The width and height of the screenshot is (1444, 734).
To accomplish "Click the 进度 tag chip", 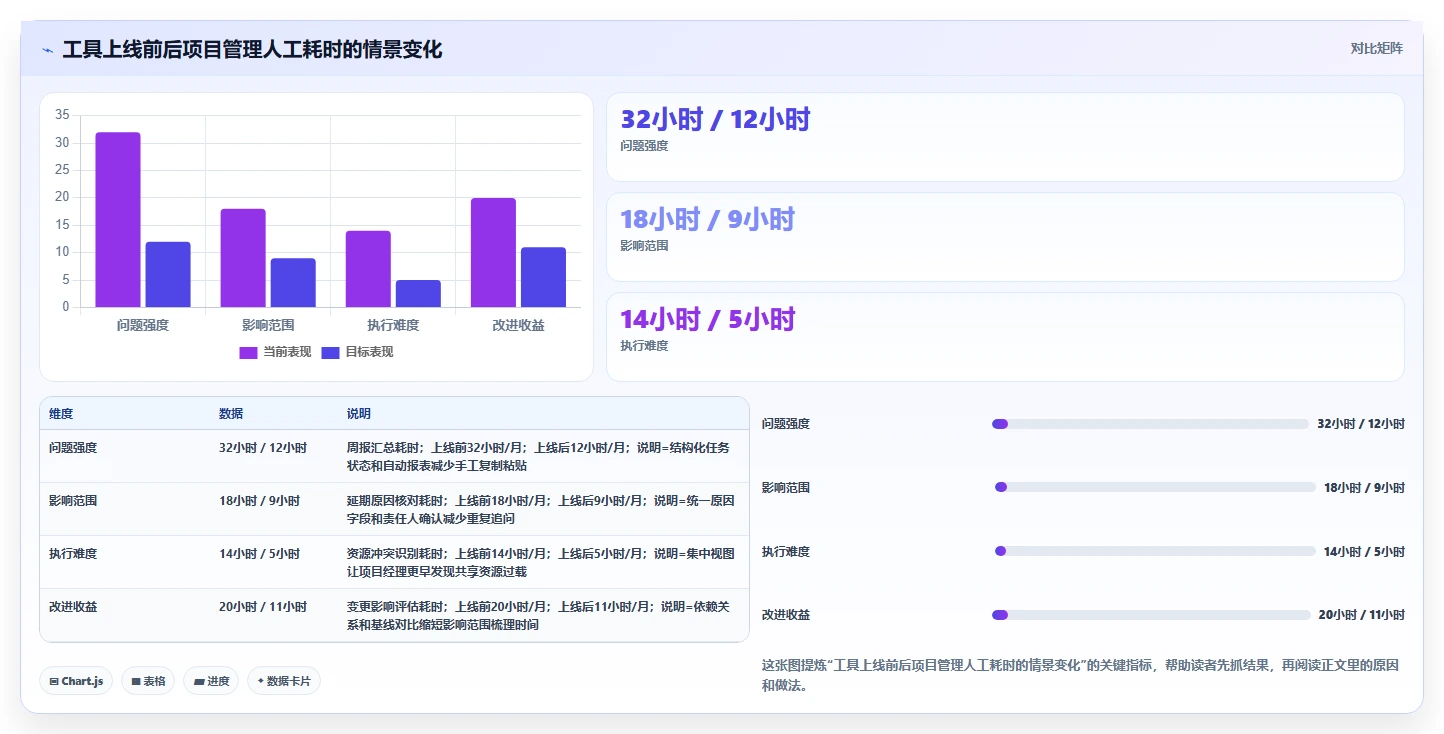I will point(211,681).
